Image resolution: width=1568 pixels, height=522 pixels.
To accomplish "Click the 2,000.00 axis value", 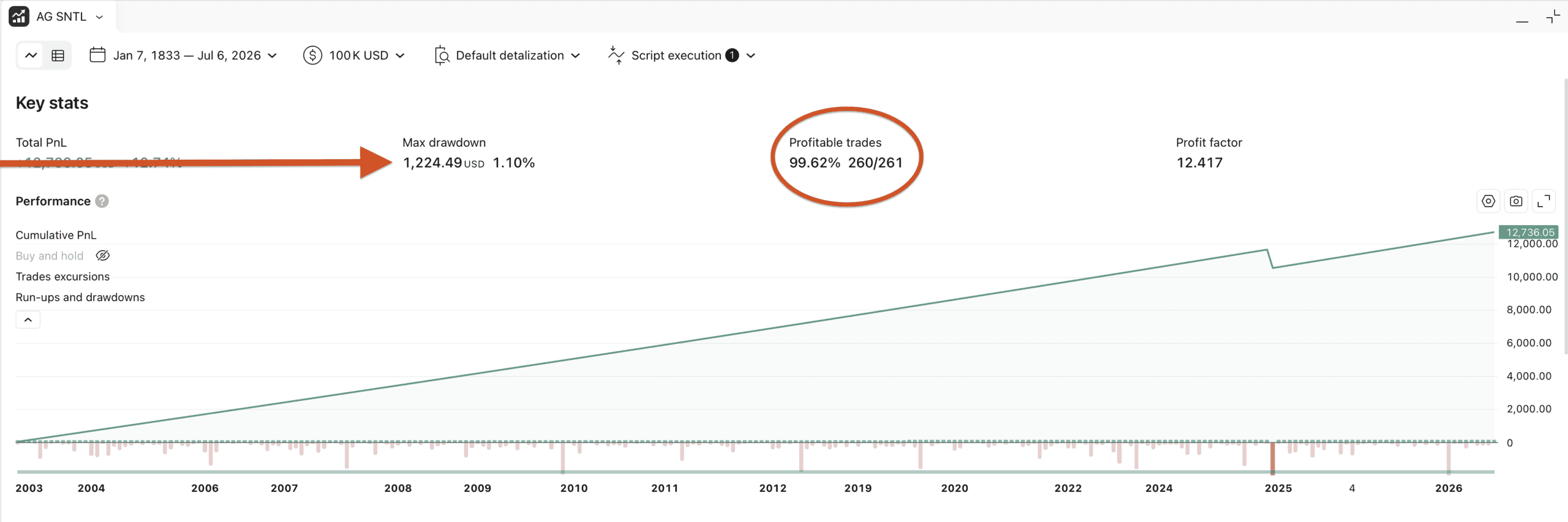I will 1529,409.
